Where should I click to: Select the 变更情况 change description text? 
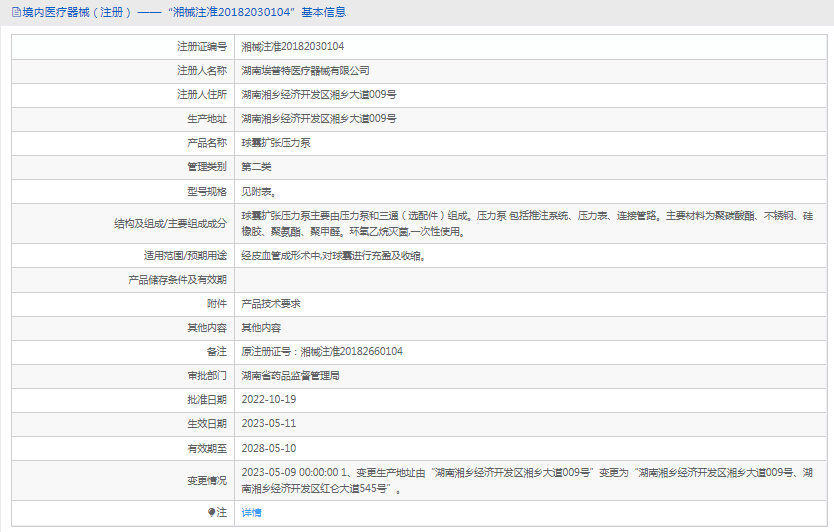(x=527, y=480)
